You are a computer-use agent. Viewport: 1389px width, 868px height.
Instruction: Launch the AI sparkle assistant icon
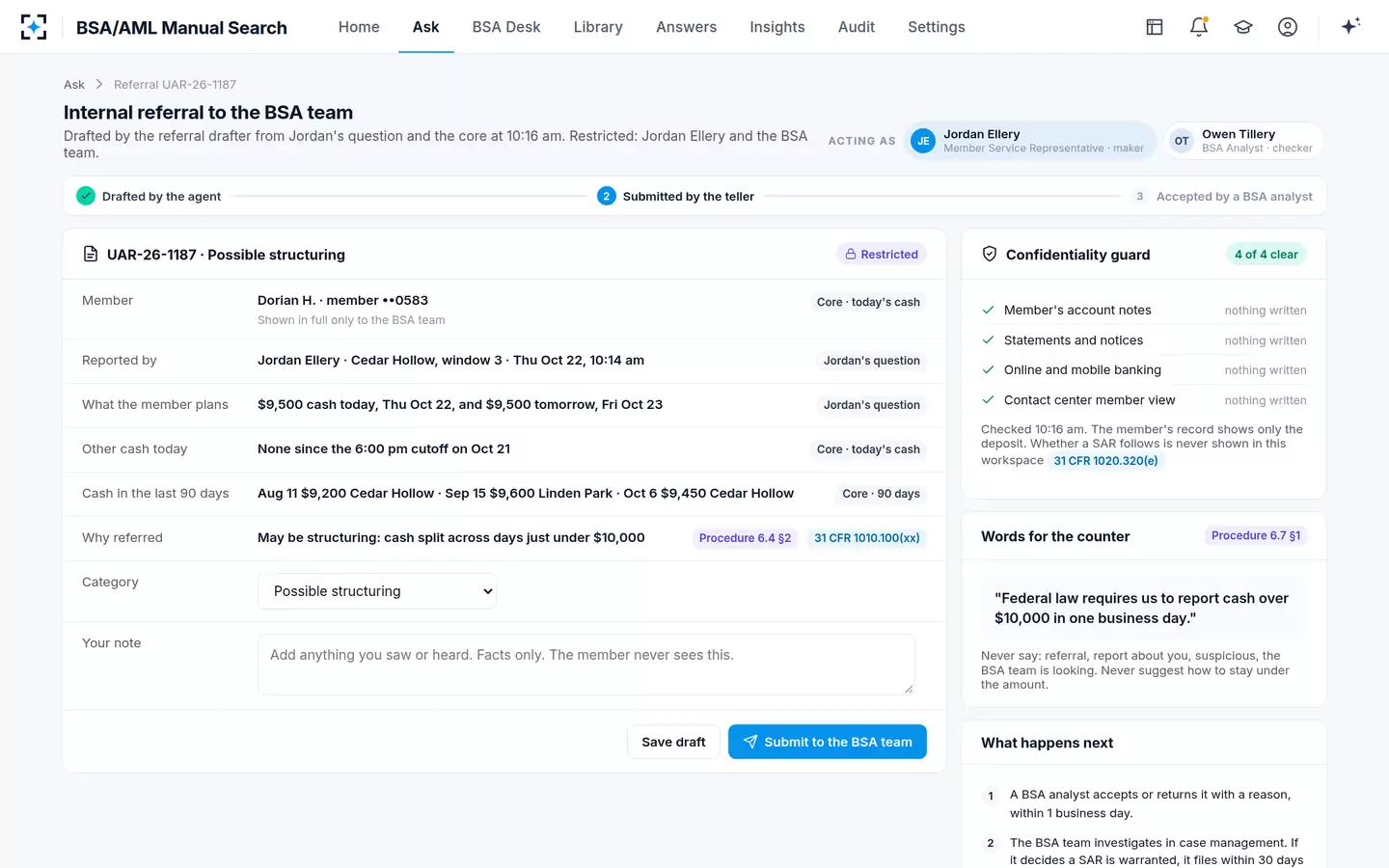(1350, 26)
